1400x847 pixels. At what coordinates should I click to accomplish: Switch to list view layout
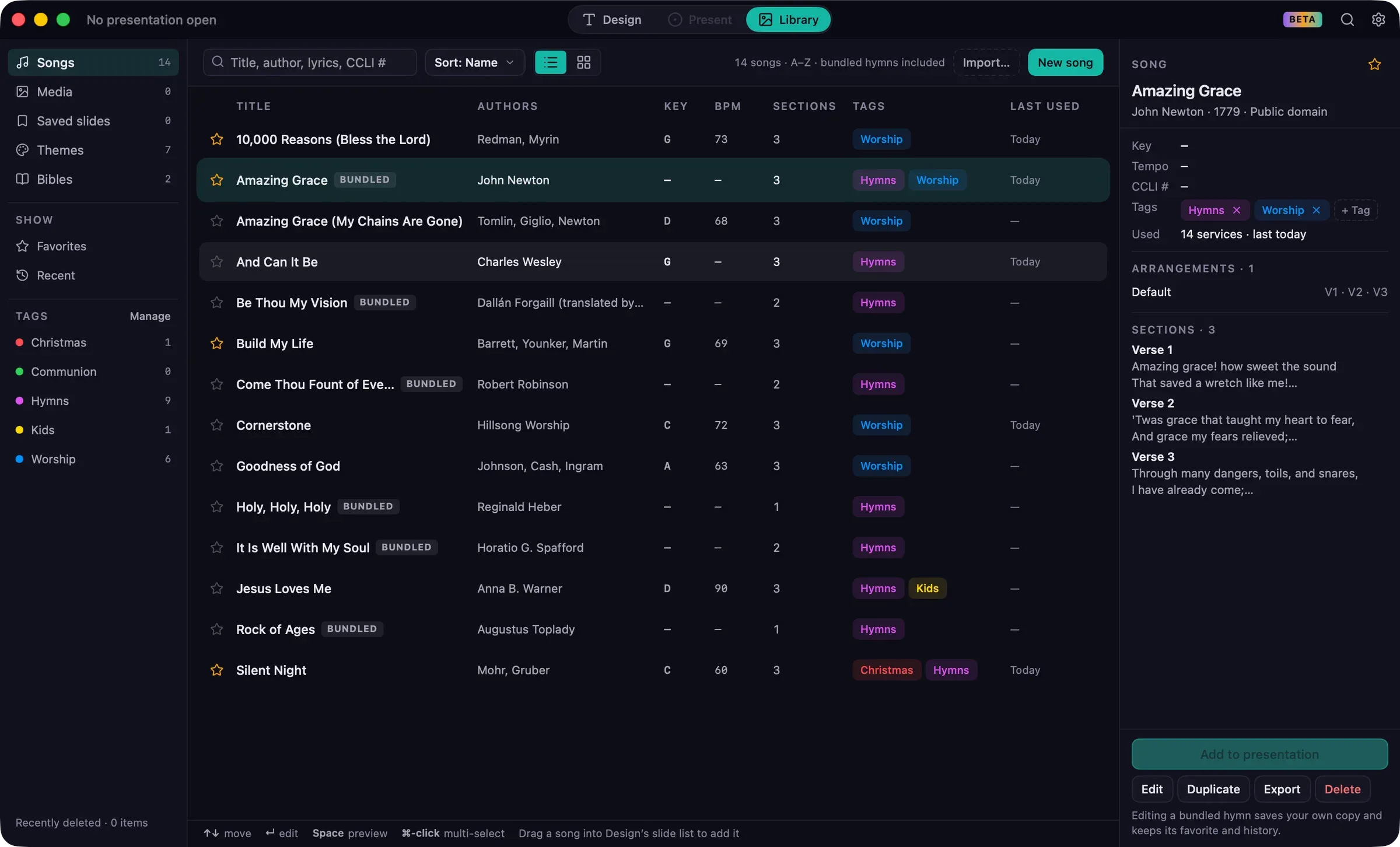pos(550,62)
